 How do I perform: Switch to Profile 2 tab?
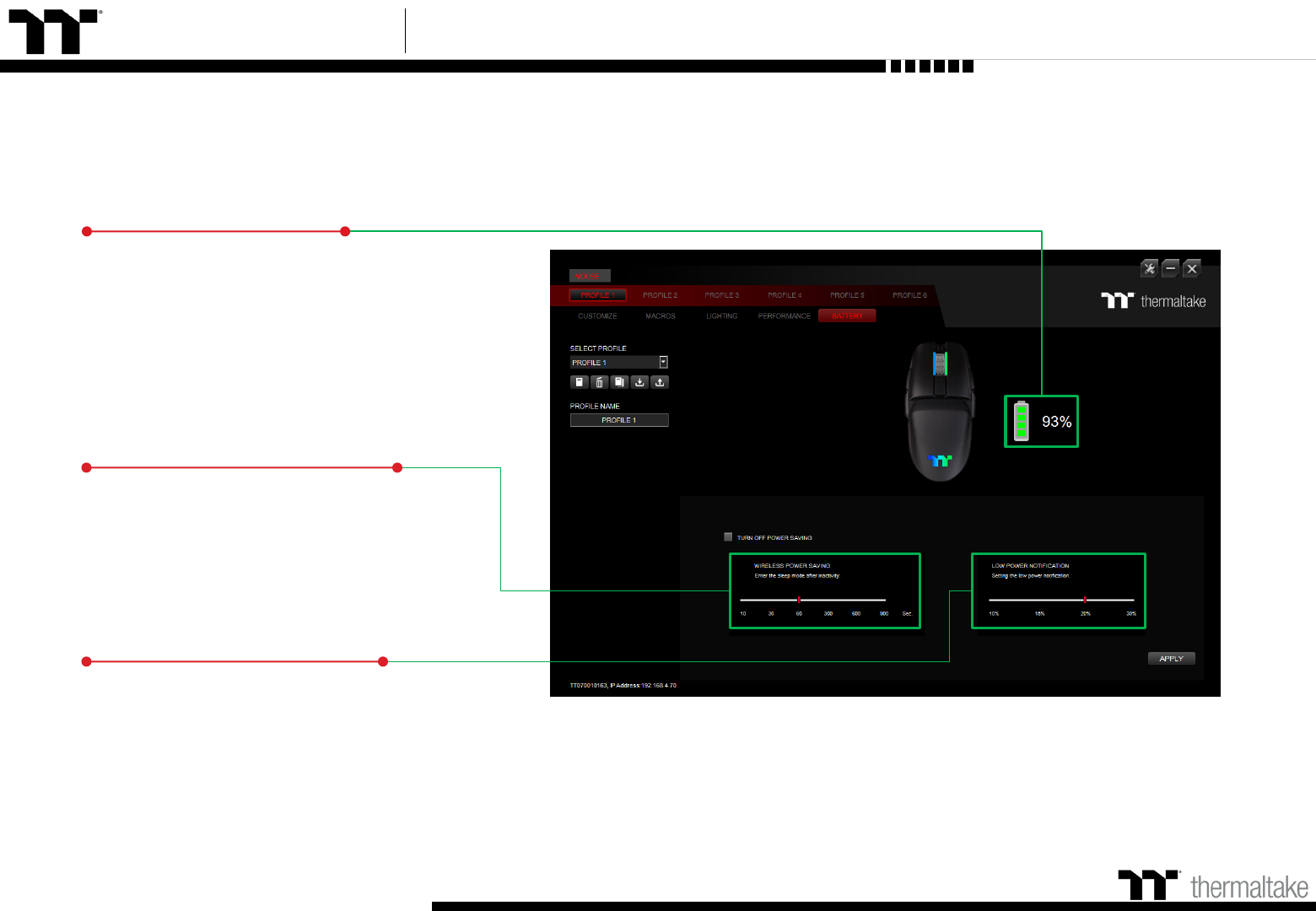tap(660, 295)
